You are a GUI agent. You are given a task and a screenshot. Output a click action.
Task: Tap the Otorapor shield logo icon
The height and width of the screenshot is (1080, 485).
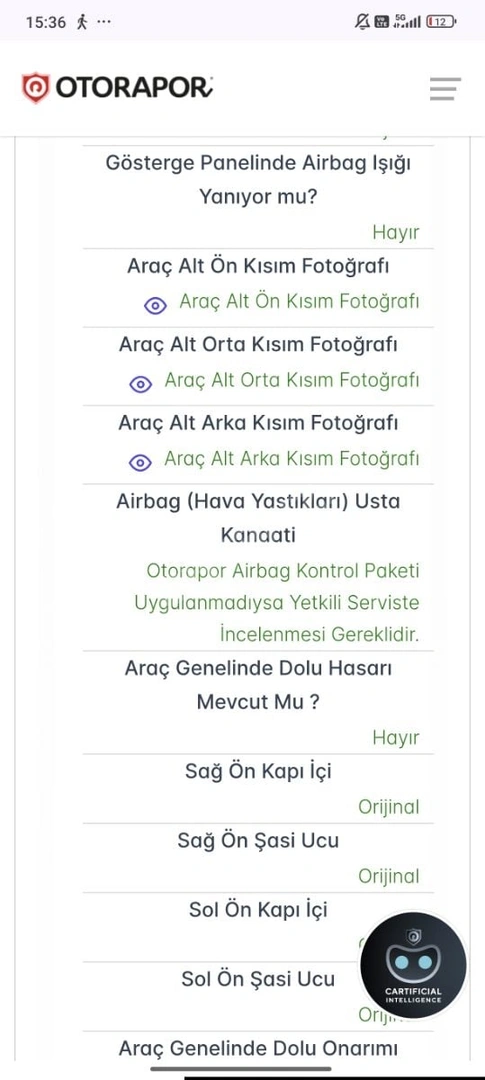point(36,87)
